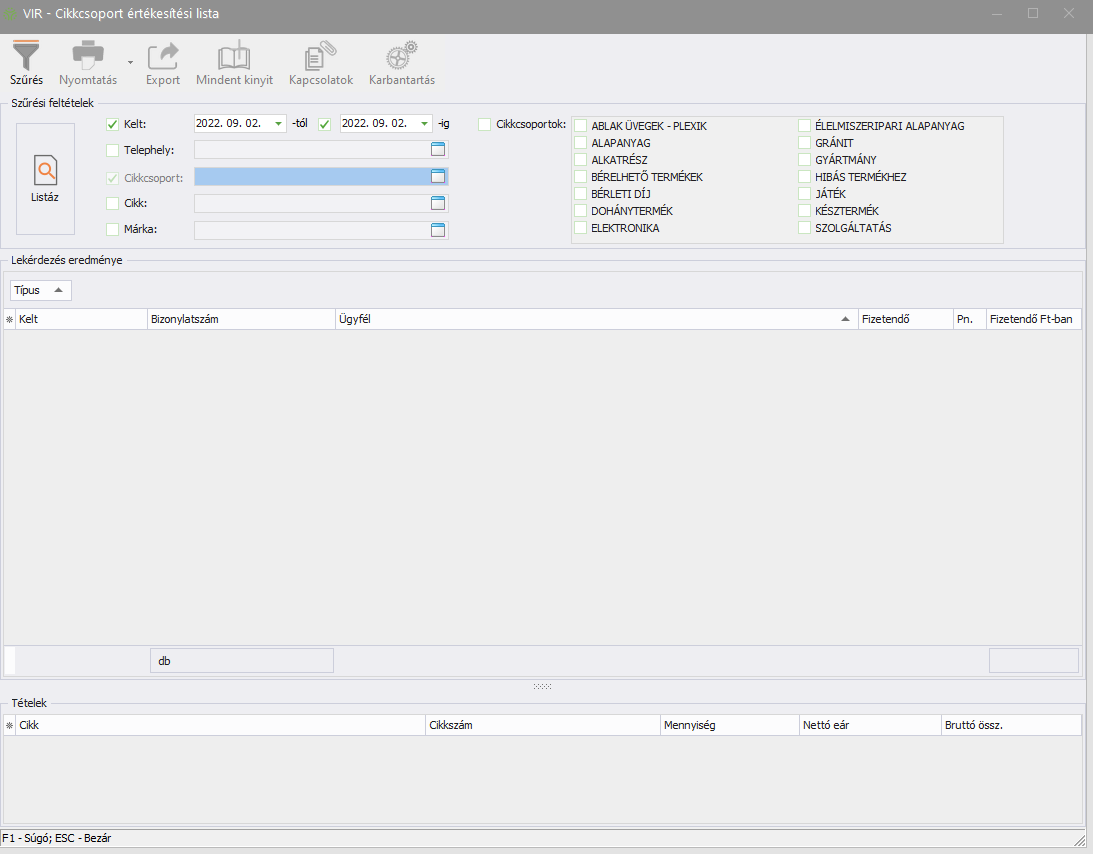Open the Márka field lookup icon
The height and width of the screenshot is (854, 1093).
click(437, 230)
